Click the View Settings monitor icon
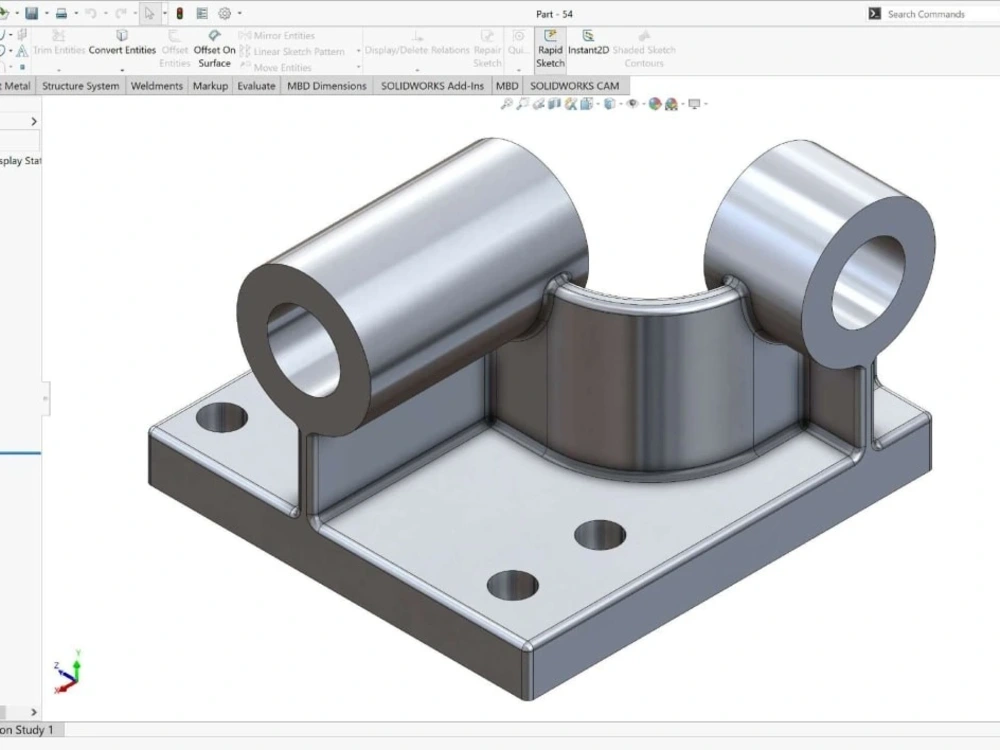 (x=694, y=103)
